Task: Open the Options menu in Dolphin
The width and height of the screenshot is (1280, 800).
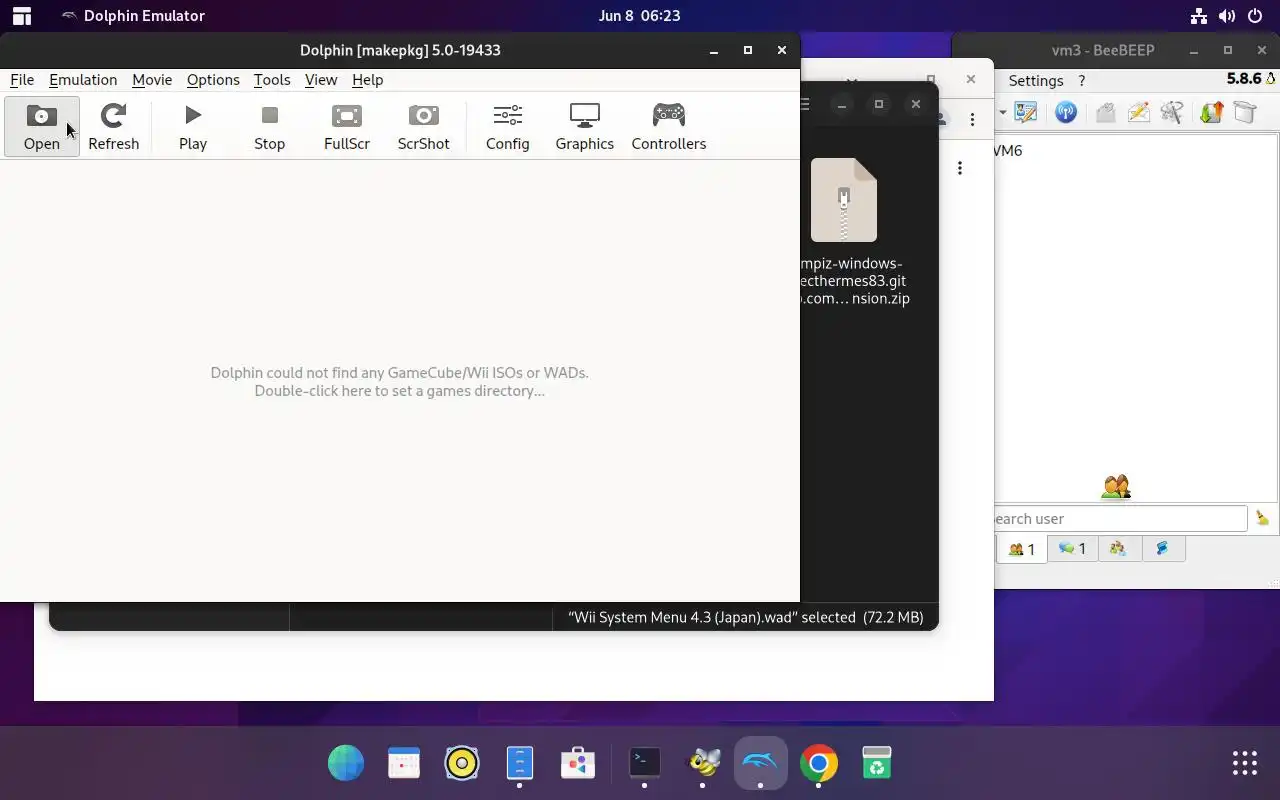Action: pos(213,80)
